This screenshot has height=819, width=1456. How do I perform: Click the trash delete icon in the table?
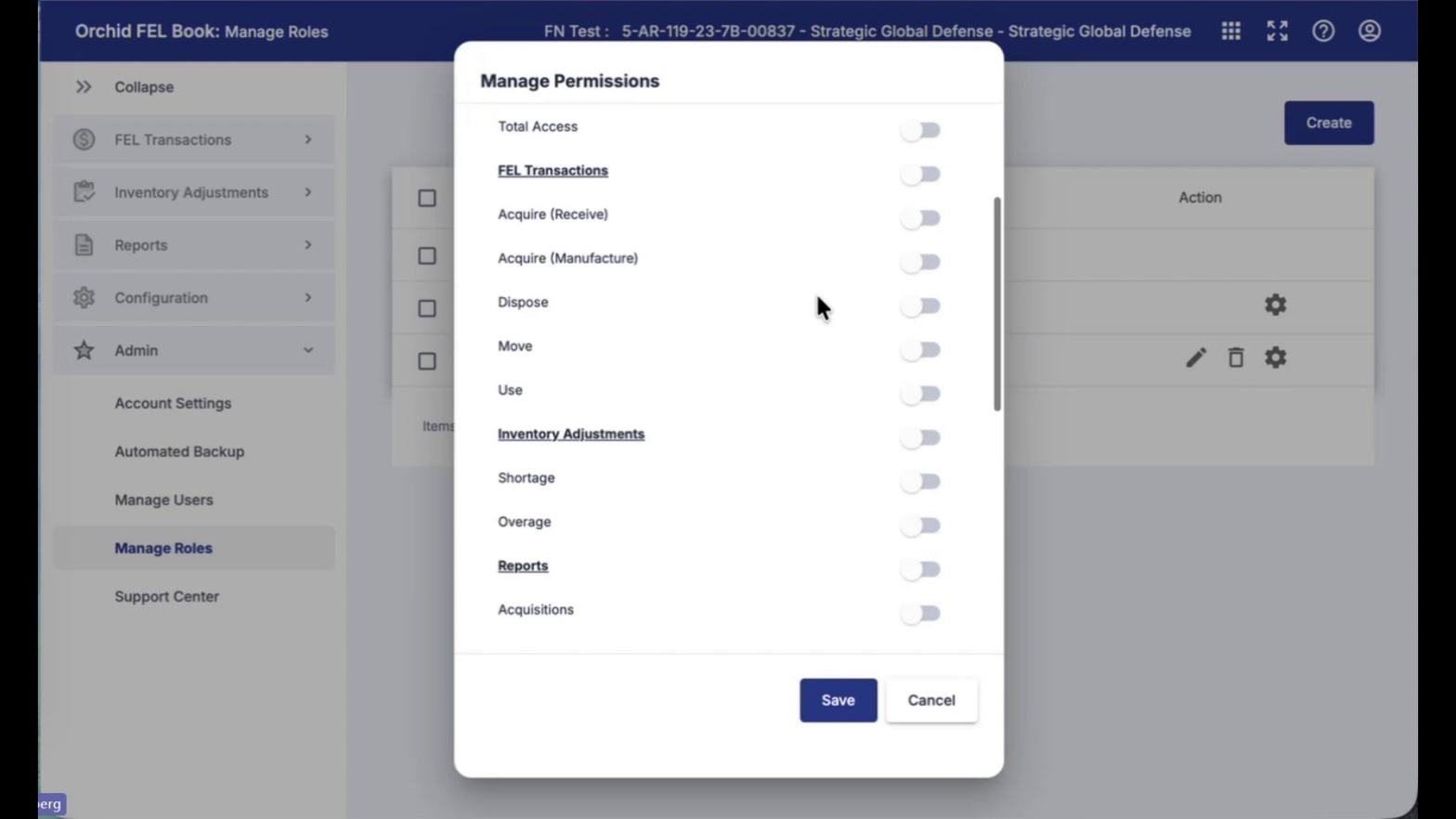[1236, 357]
